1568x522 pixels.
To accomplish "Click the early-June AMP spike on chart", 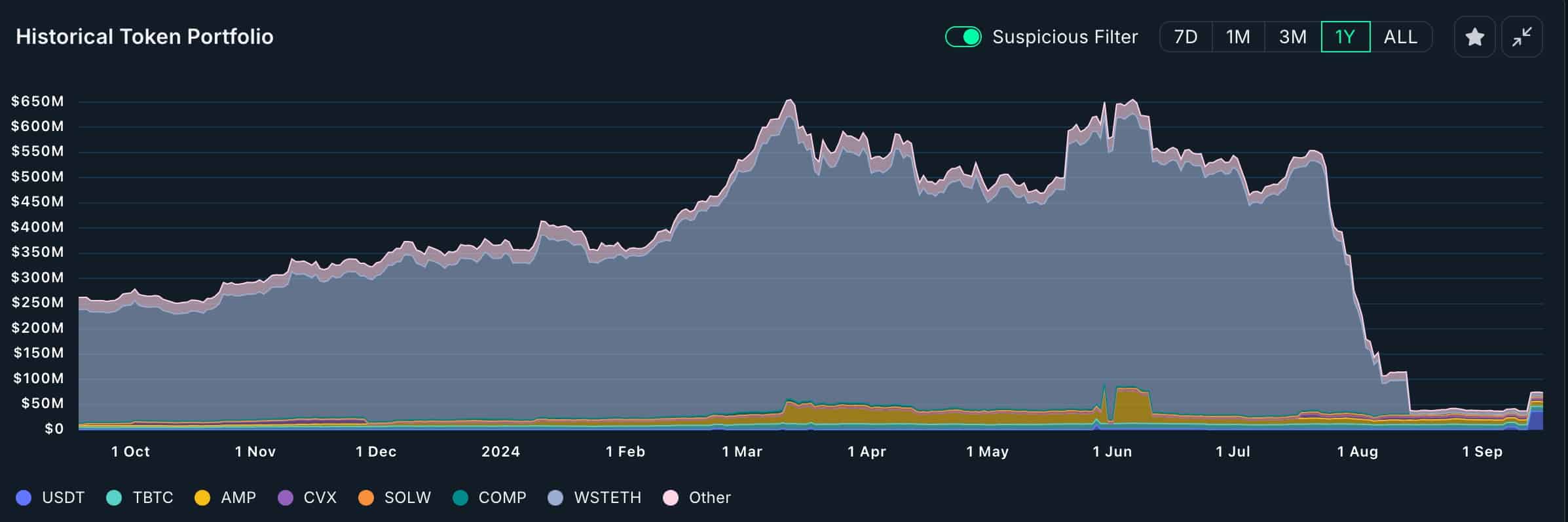I will pyautogui.click(x=1132, y=405).
